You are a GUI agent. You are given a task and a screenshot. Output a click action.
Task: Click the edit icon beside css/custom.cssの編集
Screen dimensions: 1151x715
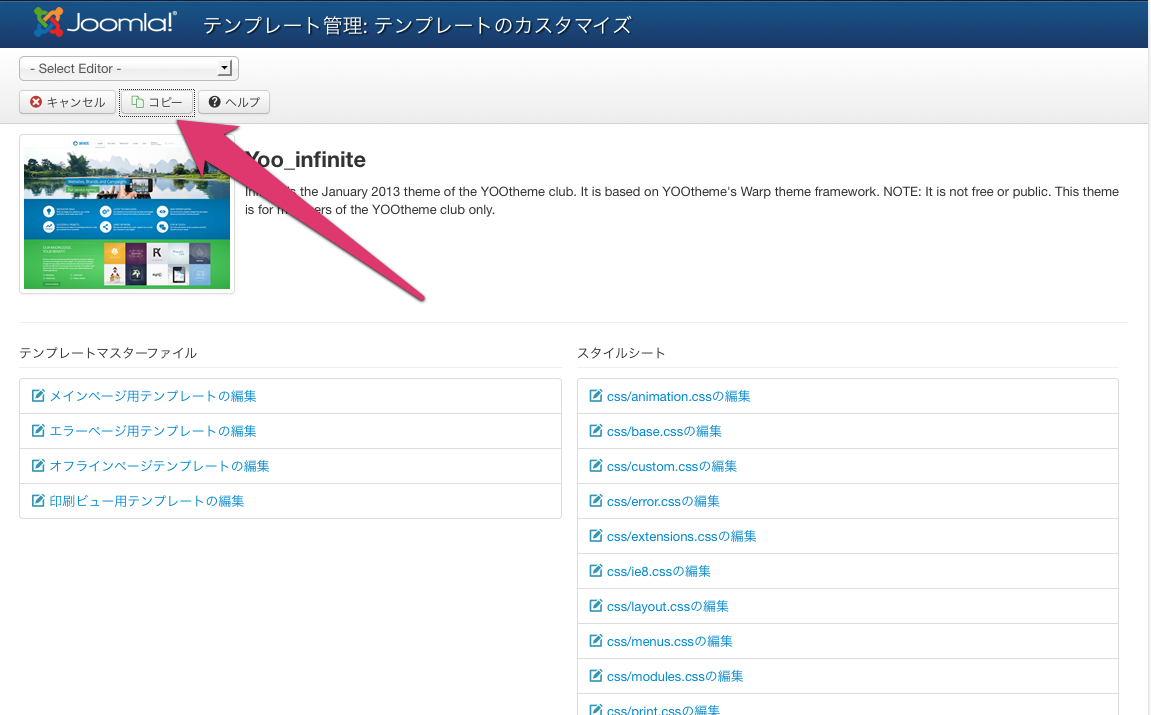click(594, 466)
